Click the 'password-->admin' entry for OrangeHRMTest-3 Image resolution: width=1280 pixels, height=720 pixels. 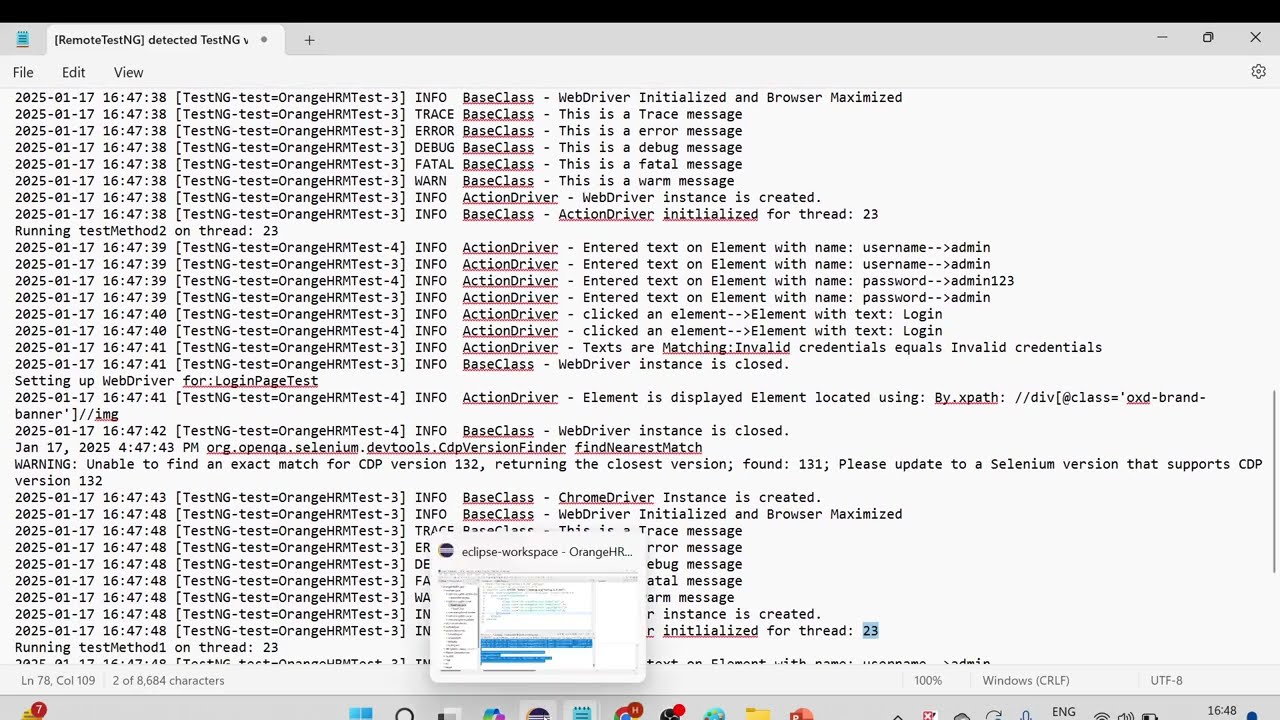[926, 298]
